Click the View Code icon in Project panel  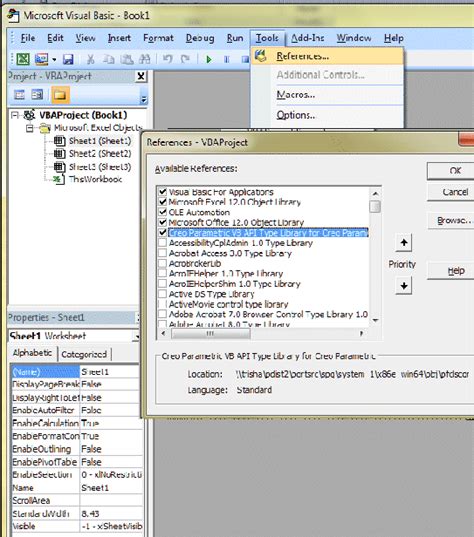pyautogui.click(x=20, y=95)
